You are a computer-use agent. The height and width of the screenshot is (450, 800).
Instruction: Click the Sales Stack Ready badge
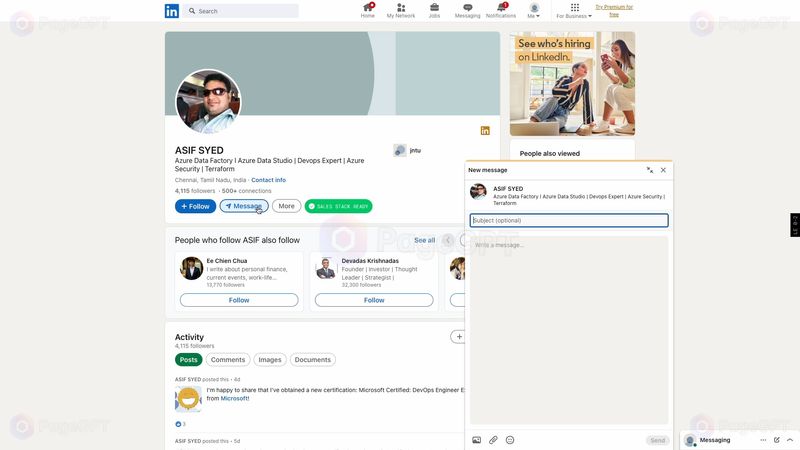click(338, 206)
